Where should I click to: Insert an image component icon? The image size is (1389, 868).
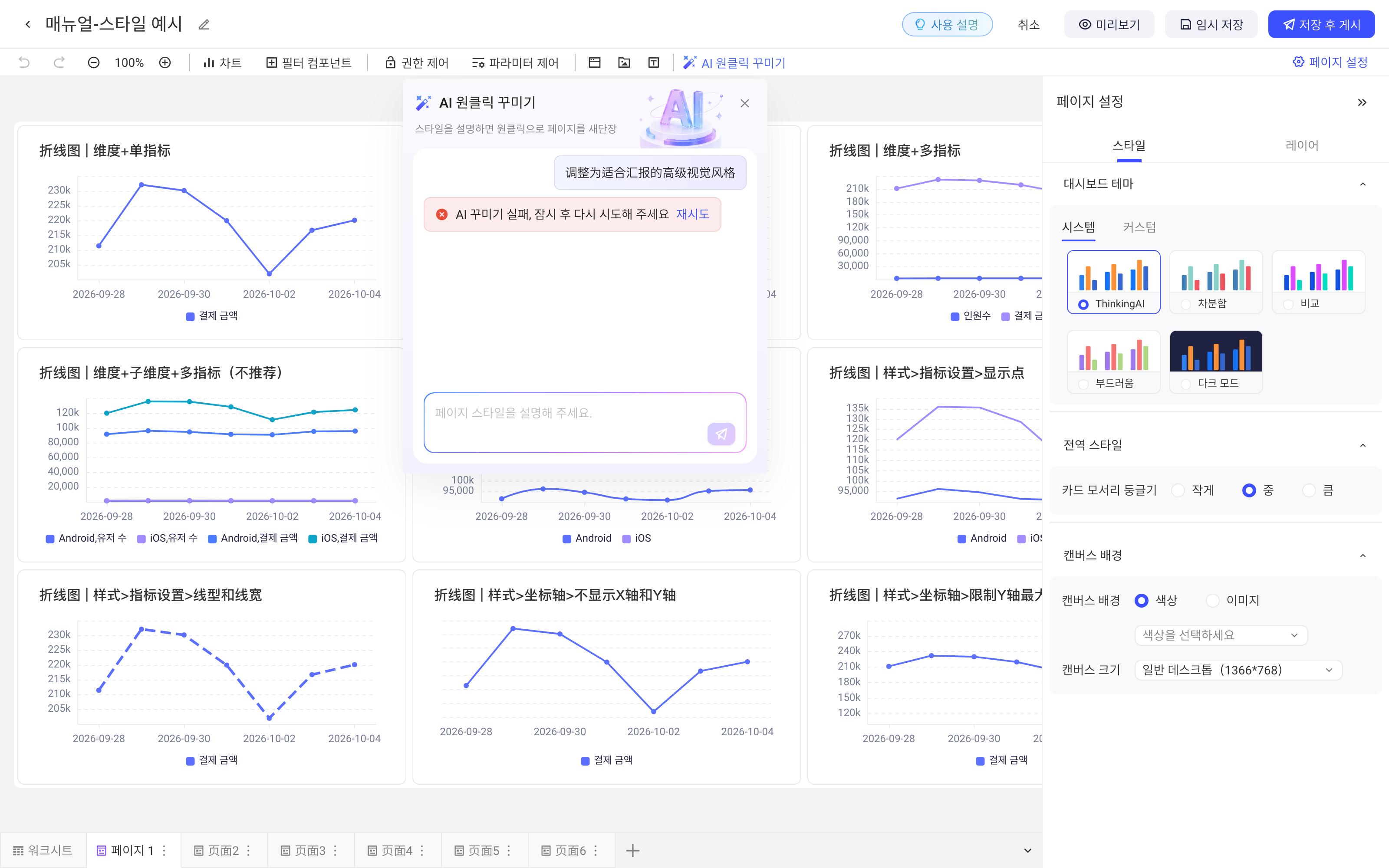(624, 62)
